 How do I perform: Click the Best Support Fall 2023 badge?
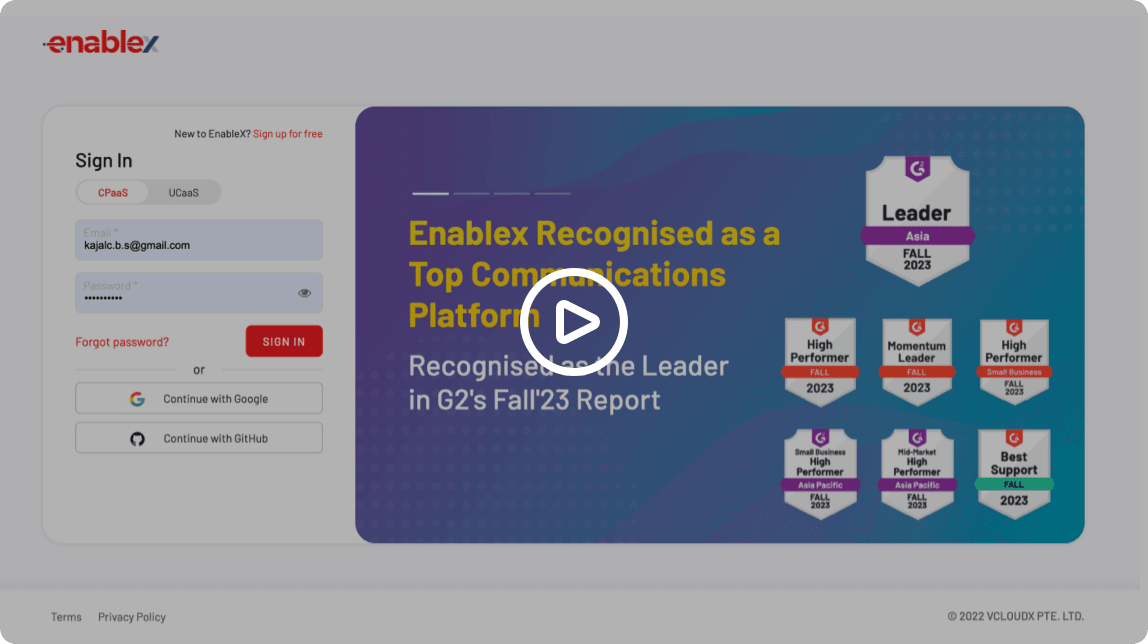coord(1014,473)
